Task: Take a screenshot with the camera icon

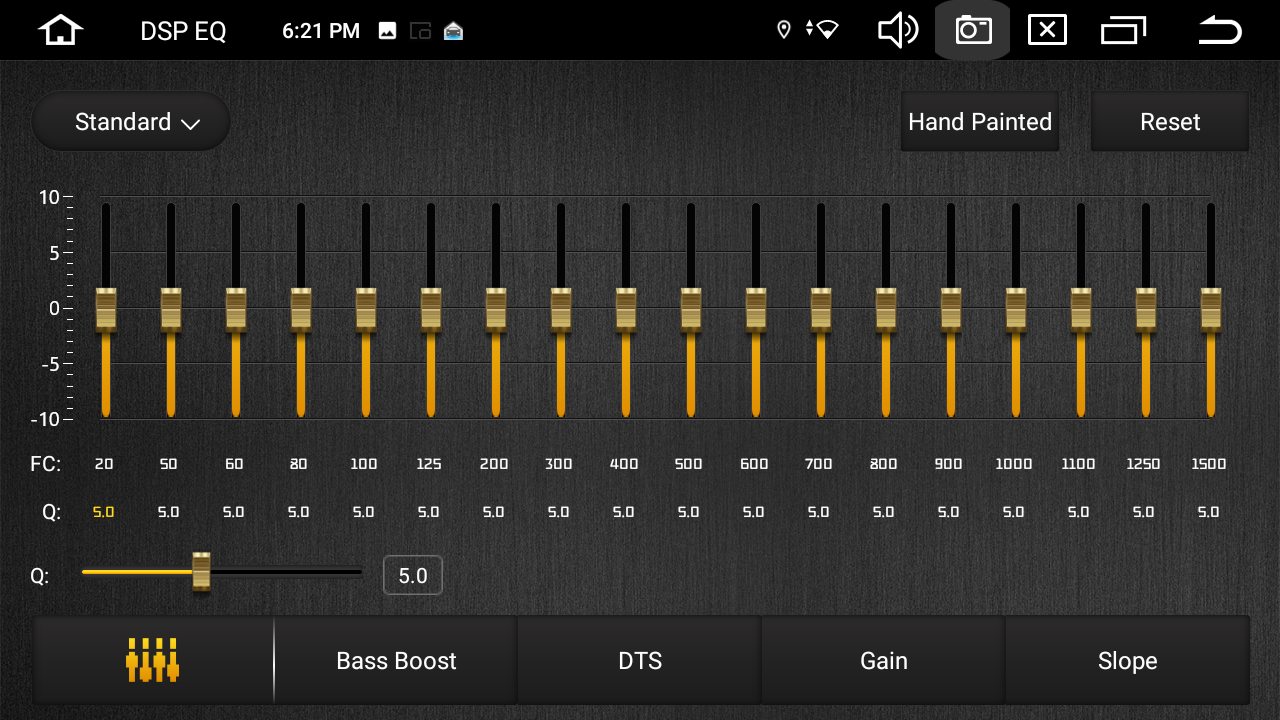Action: 972,31
